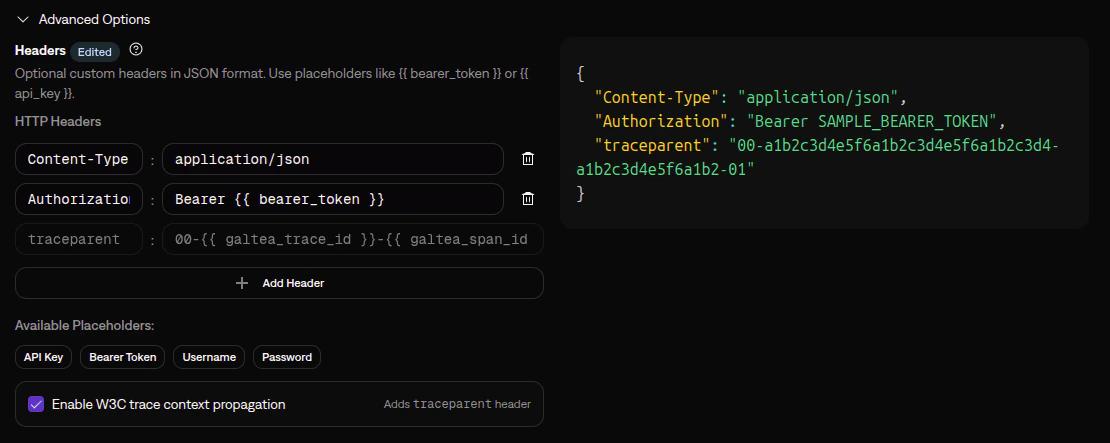Open the Headers help question-mark icon
The image size is (1110, 443).
(x=137, y=50)
